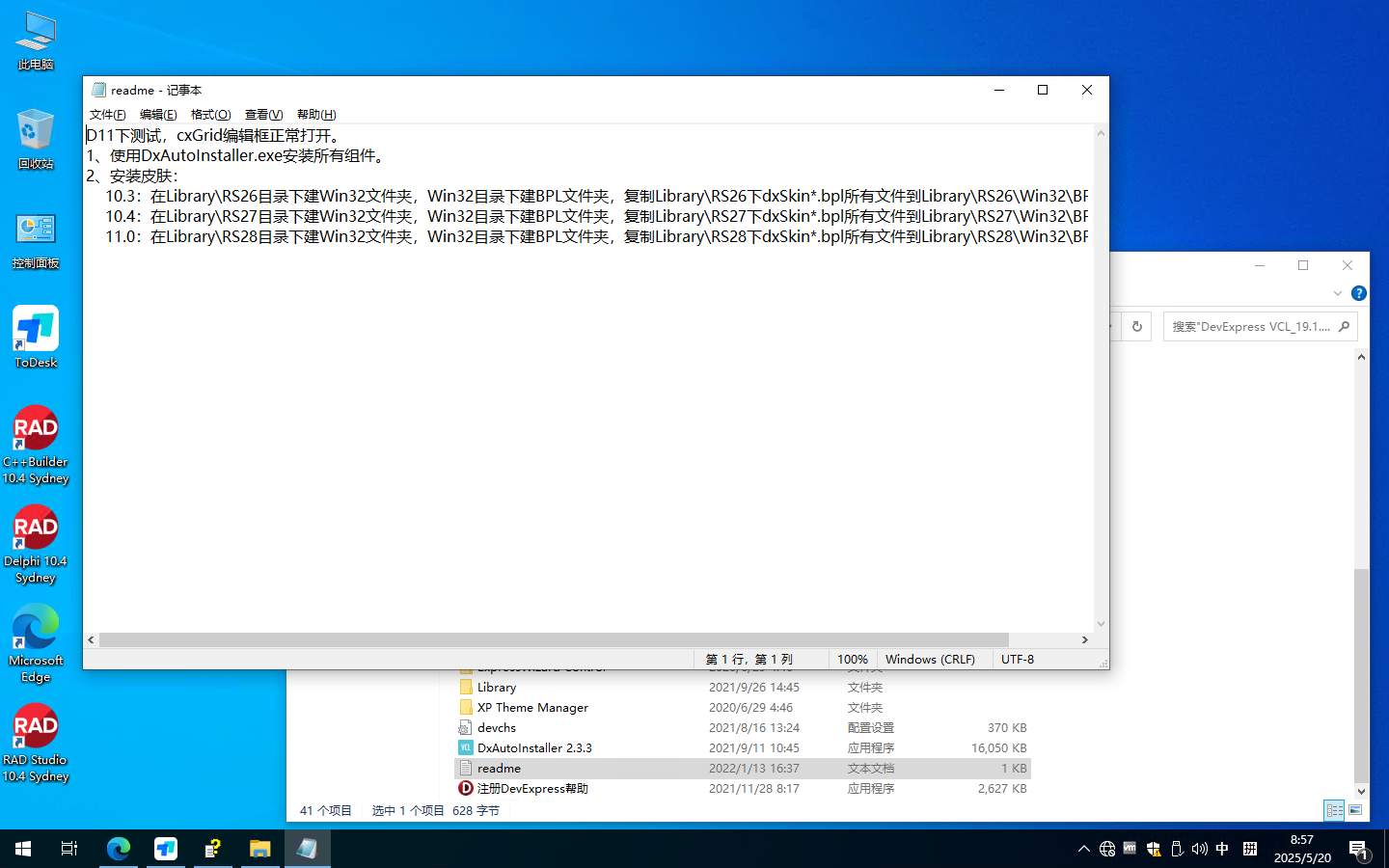Open ToDesk from the taskbar
The height and width of the screenshot is (868, 1389).
166,849
